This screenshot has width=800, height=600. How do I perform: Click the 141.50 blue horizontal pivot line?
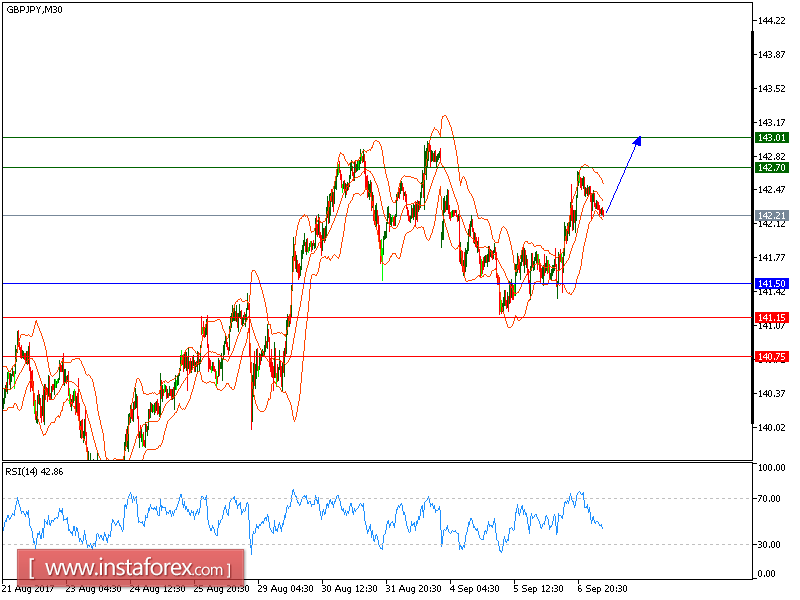point(378,284)
